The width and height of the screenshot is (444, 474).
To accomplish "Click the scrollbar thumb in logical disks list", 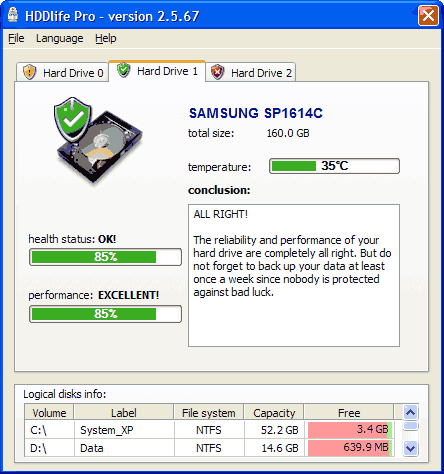I will pos(410,426).
